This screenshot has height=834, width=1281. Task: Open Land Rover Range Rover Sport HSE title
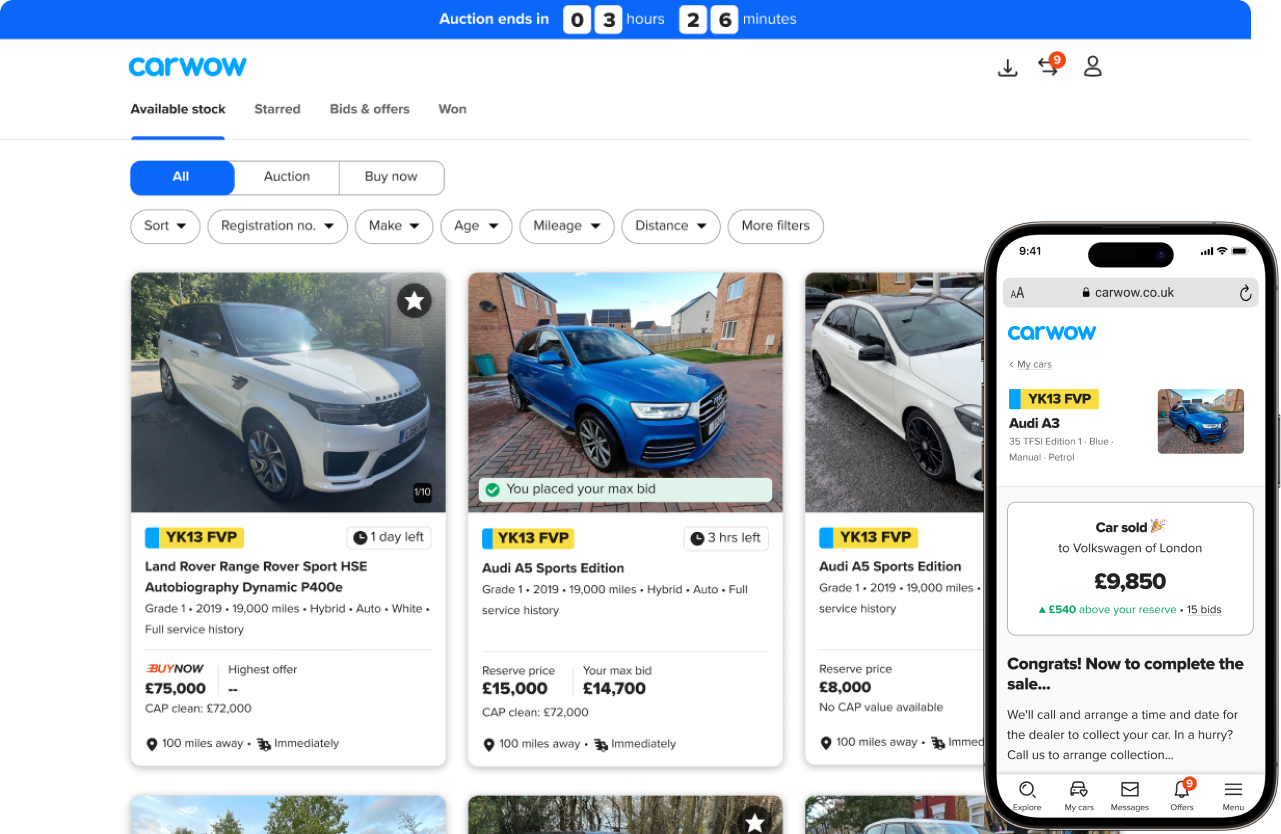pyautogui.click(x=256, y=577)
